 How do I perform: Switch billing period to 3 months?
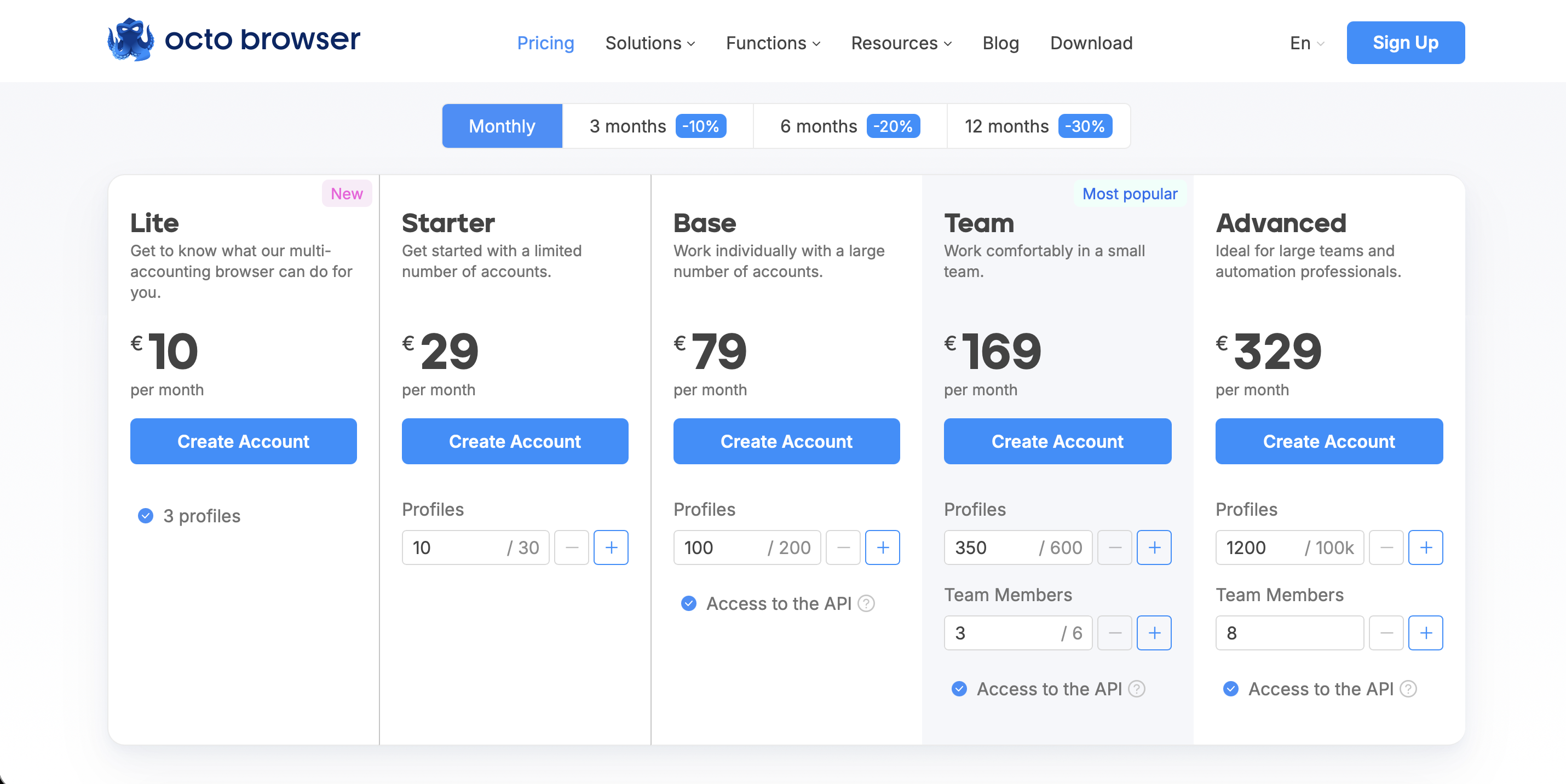click(657, 126)
